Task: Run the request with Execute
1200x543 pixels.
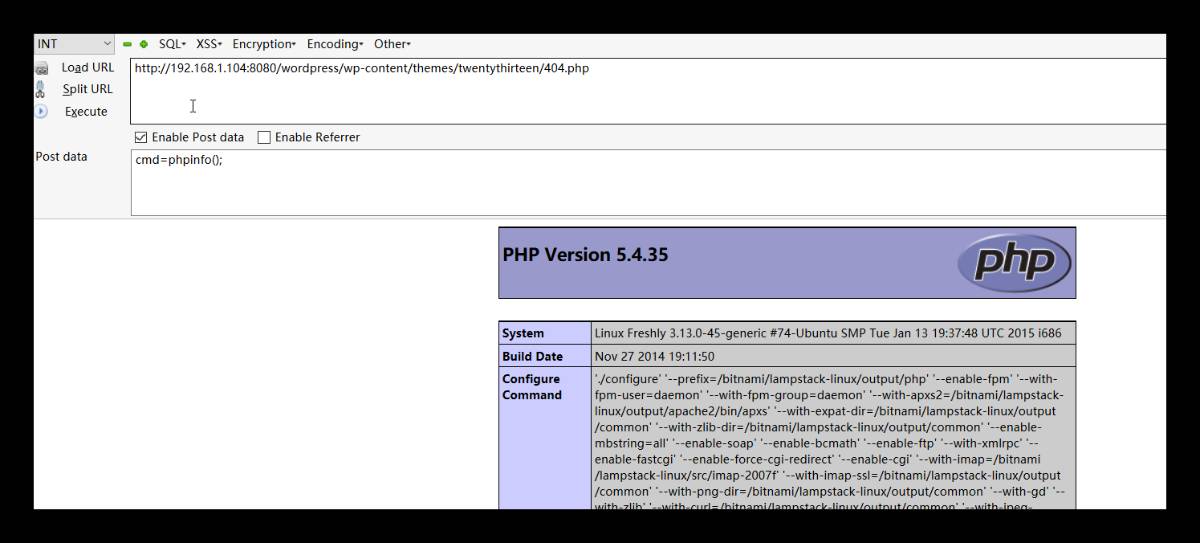Action: point(86,112)
